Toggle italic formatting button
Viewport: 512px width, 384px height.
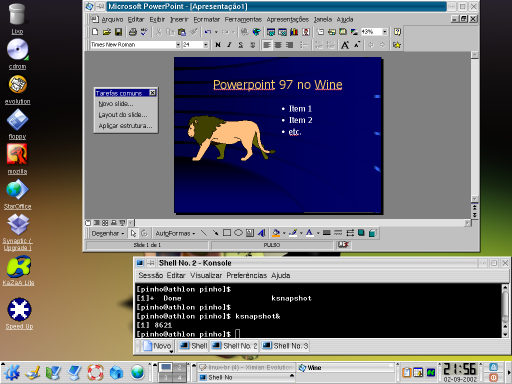229,45
